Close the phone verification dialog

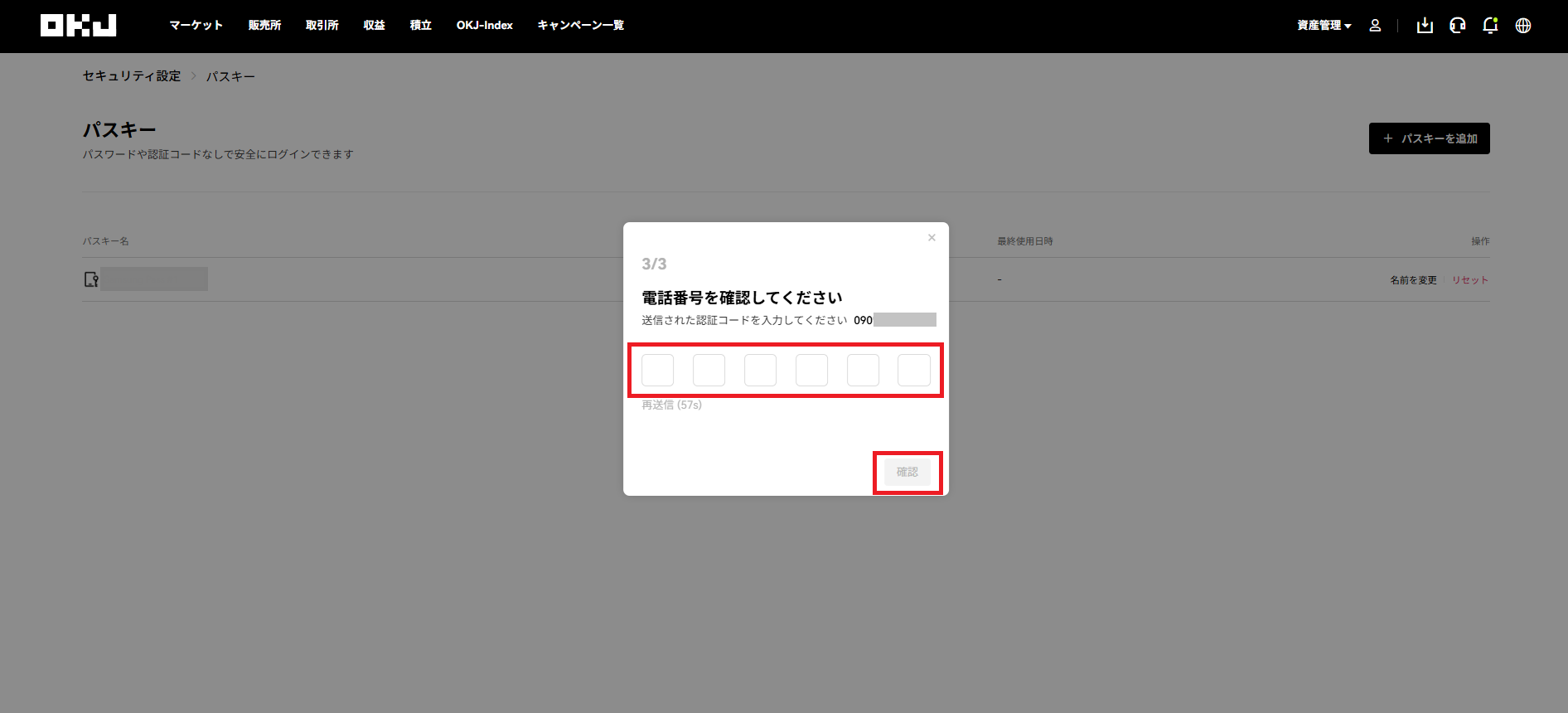click(x=932, y=238)
